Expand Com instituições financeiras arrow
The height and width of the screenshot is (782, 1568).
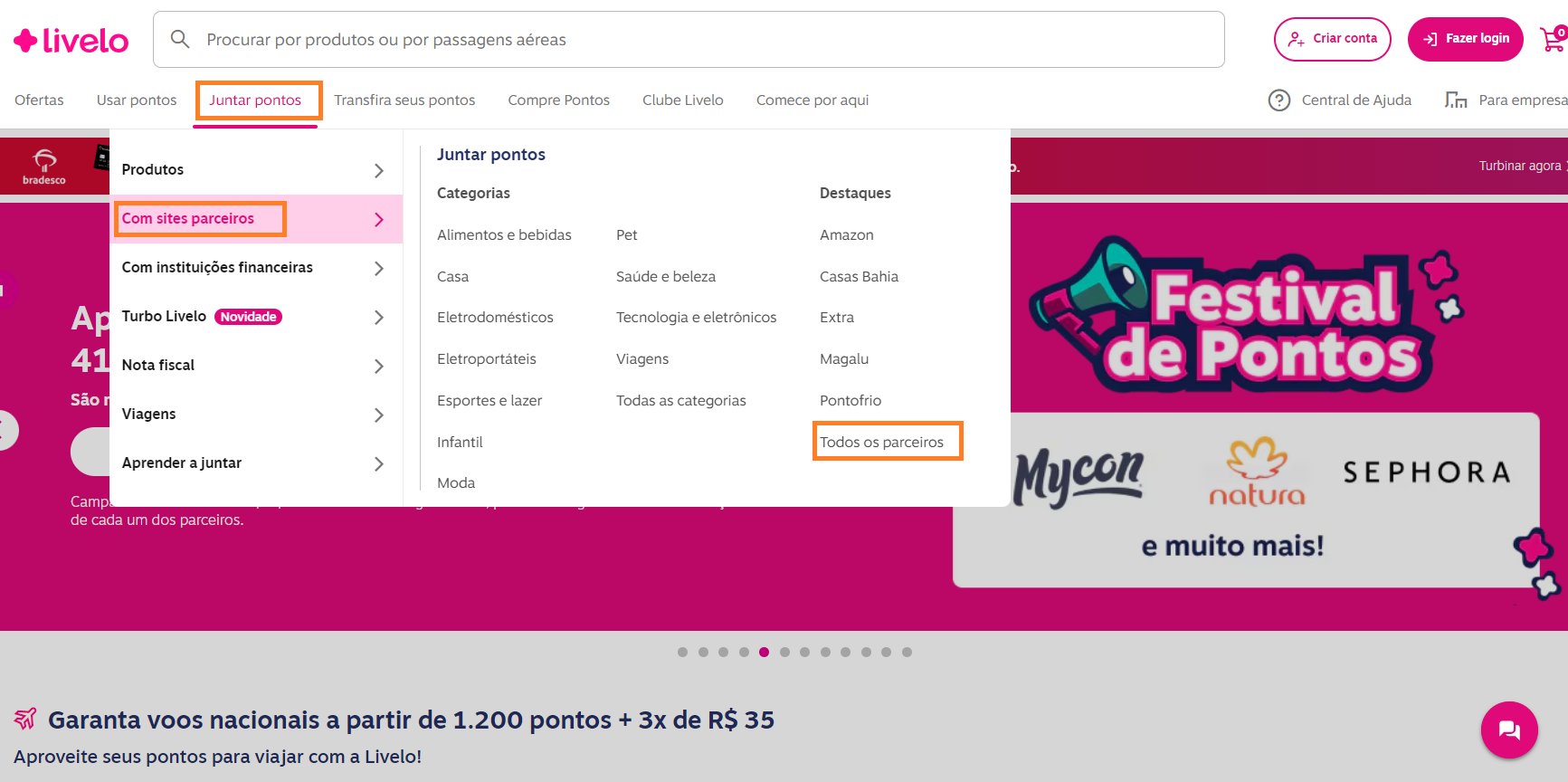point(379,268)
